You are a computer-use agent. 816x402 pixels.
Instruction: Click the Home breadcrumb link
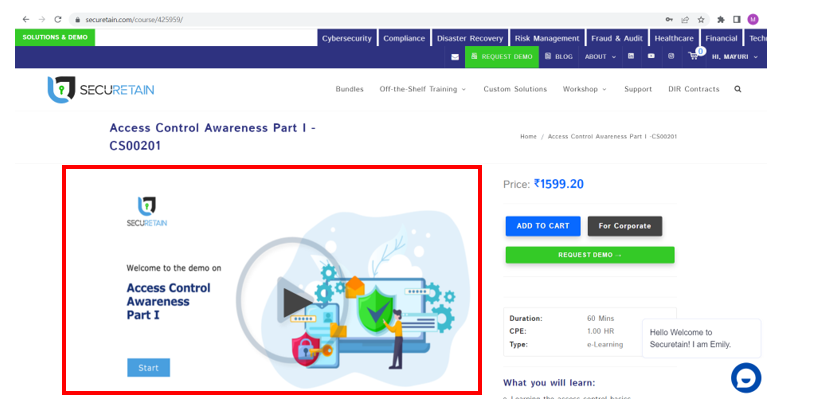coord(528,136)
